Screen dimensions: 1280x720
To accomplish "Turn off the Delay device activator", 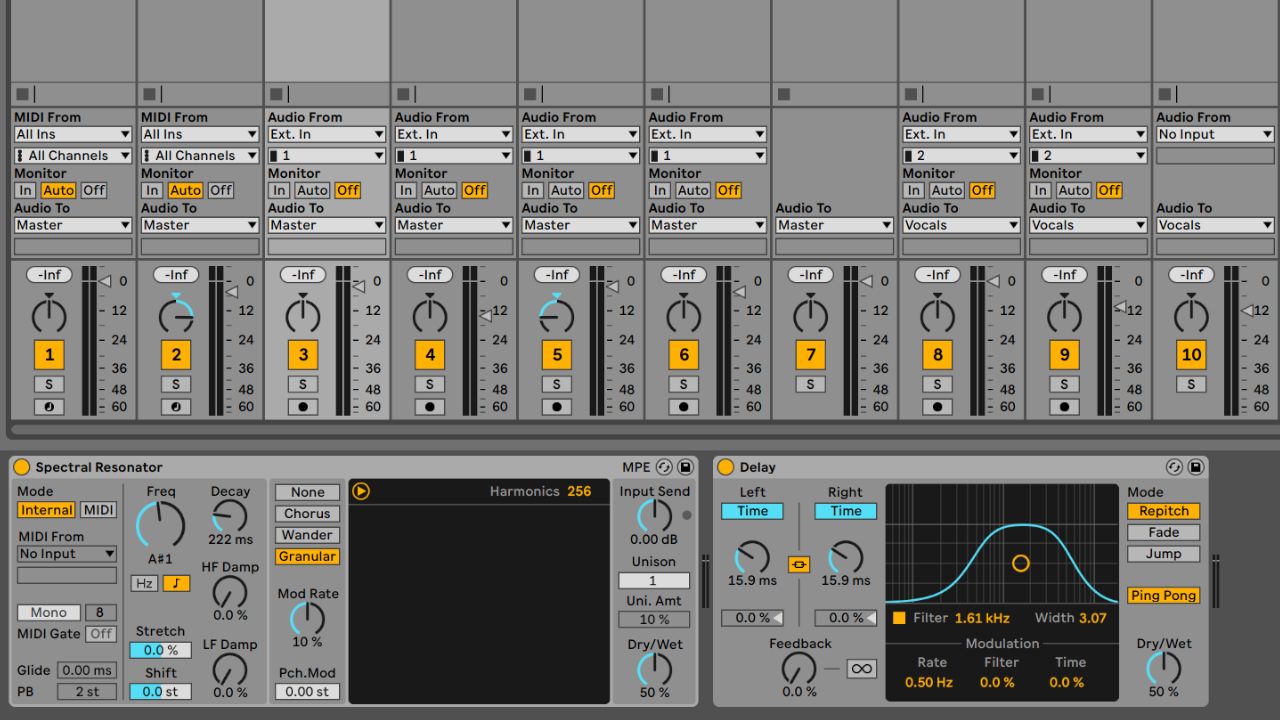I will [725, 467].
